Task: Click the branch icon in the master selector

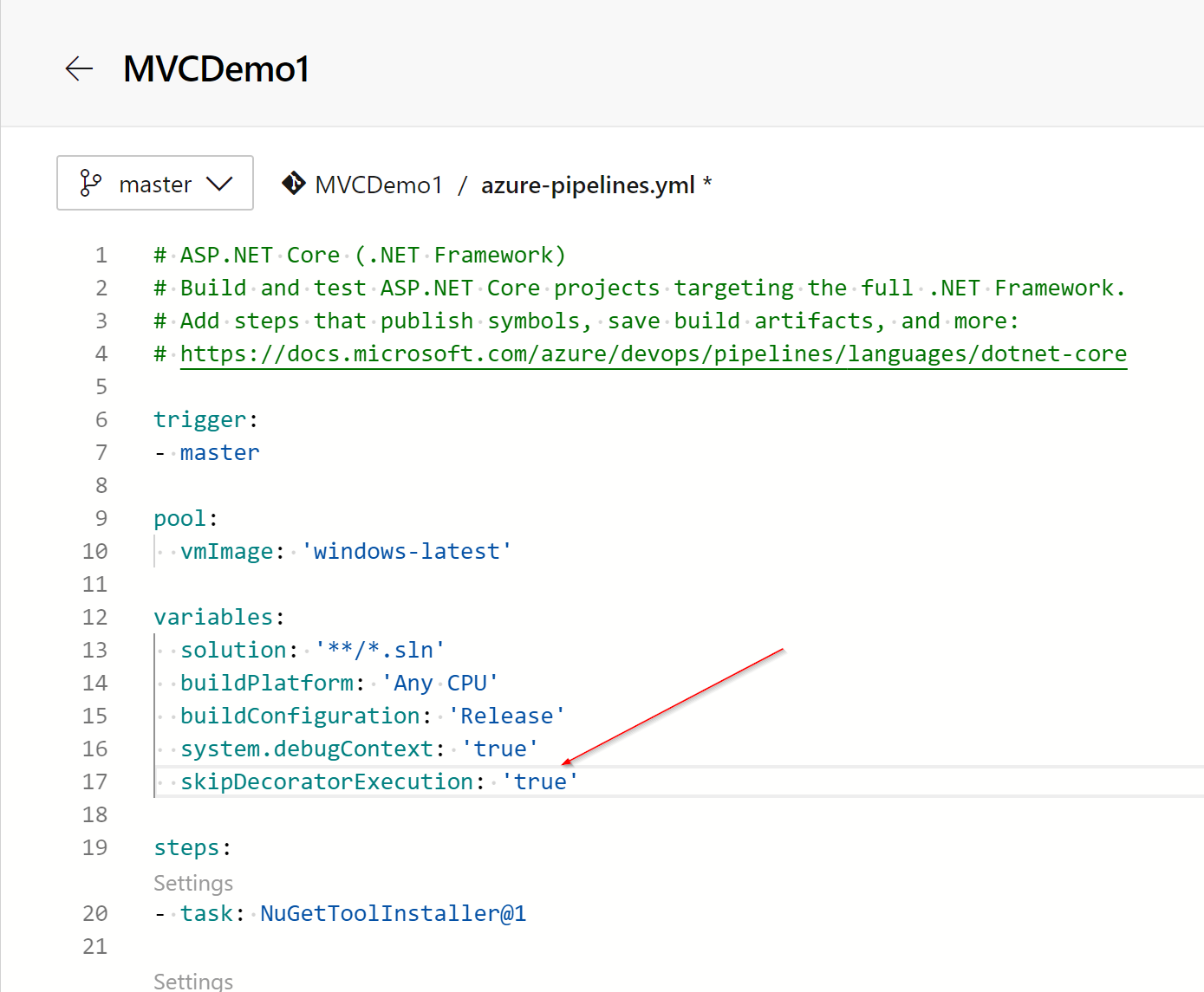Action: pos(90,183)
